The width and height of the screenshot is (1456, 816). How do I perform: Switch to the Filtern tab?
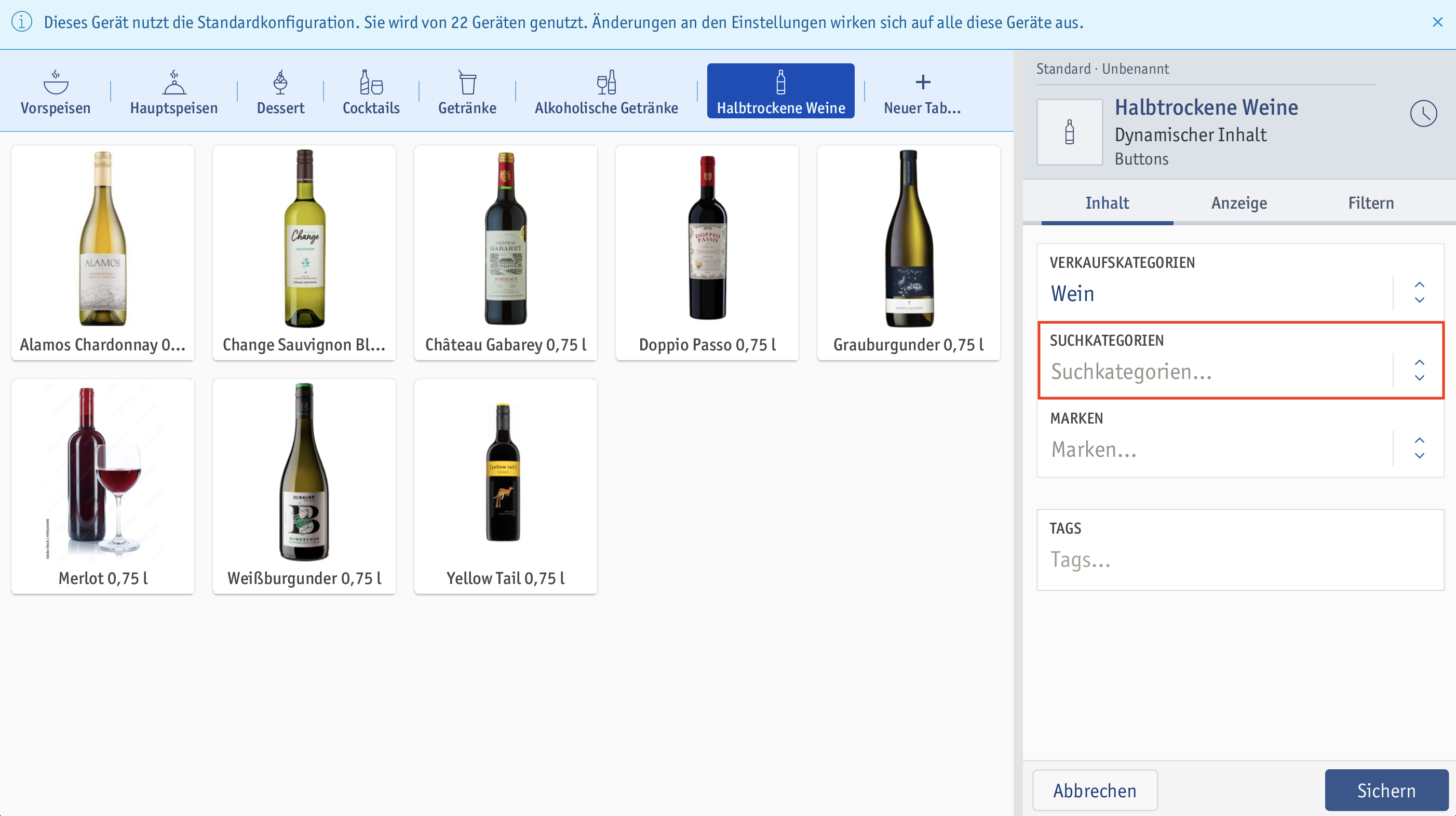pyautogui.click(x=1371, y=203)
